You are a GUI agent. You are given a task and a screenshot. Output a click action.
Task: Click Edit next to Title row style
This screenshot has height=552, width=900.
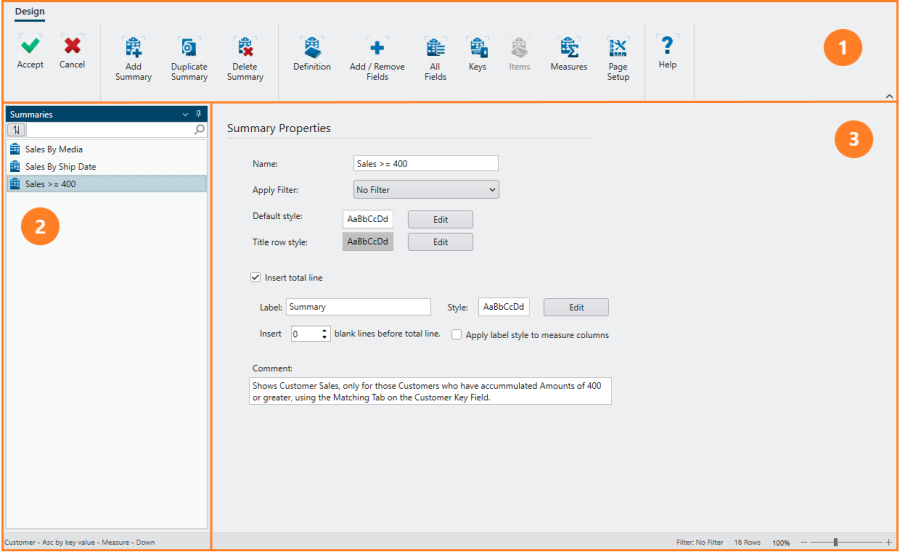(440, 242)
